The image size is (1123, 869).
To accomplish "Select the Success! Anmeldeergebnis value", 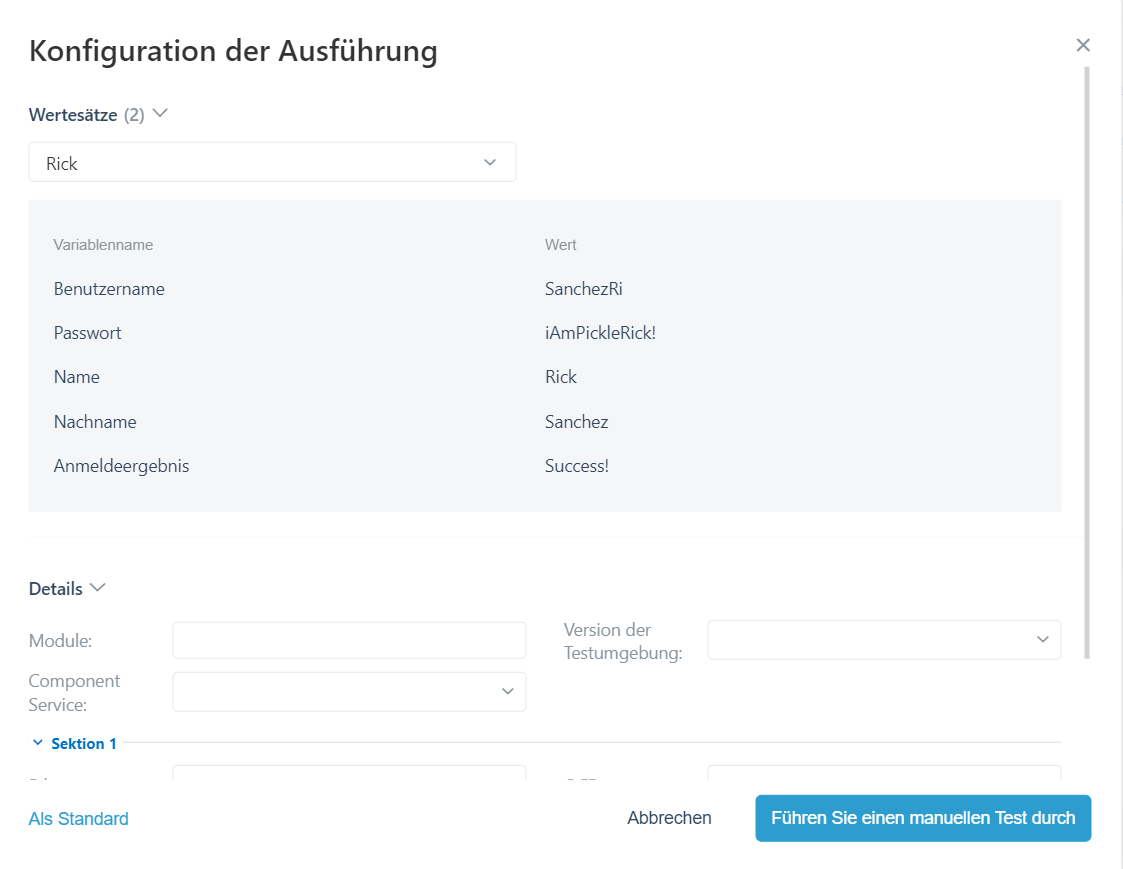I will pyautogui.click(x=576, y=466).
